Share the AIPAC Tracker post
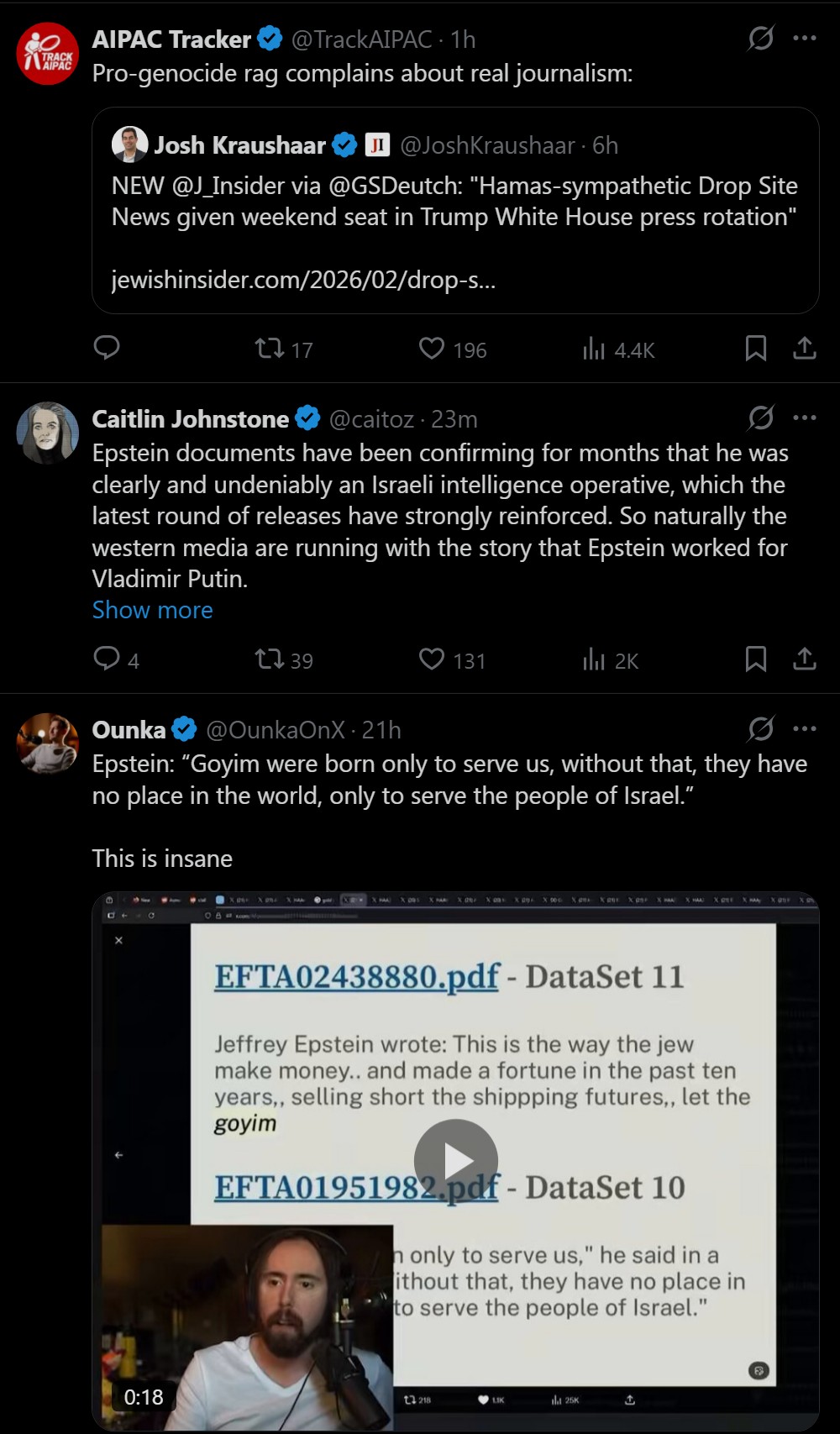840x1434 pixels. [804, 348]
